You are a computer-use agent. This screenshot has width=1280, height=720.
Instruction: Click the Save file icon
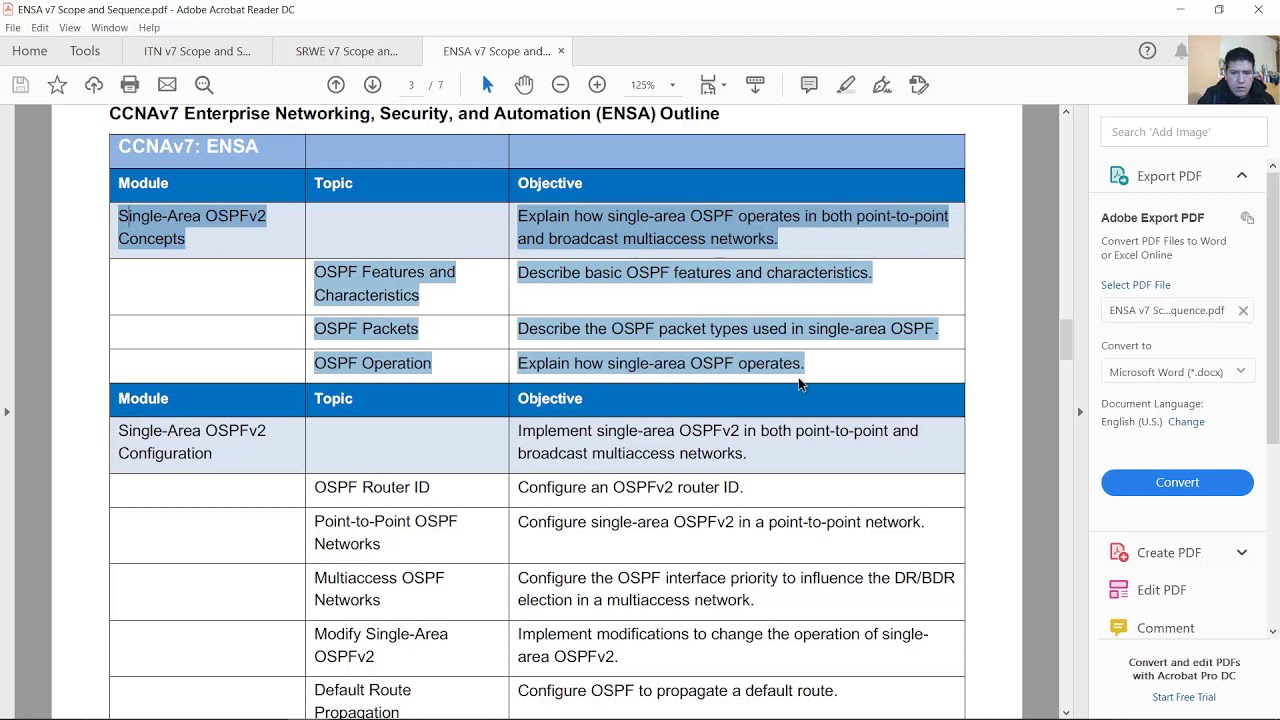coord(20,85)
